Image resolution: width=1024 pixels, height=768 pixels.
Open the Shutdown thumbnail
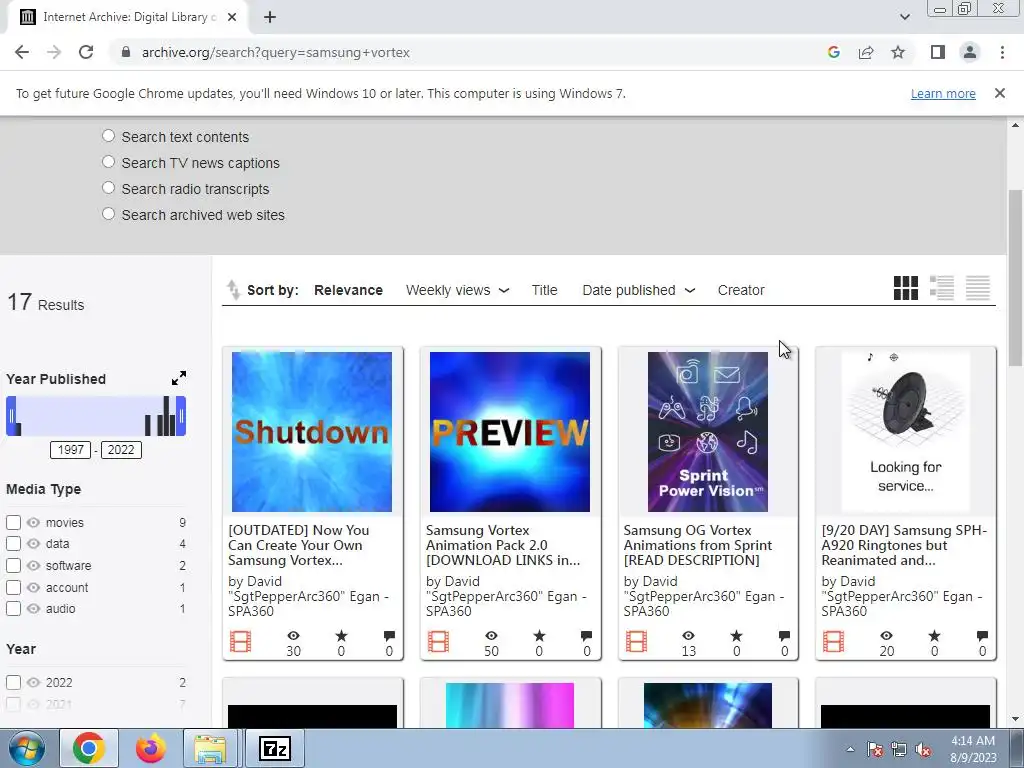[x=312, y=432]
